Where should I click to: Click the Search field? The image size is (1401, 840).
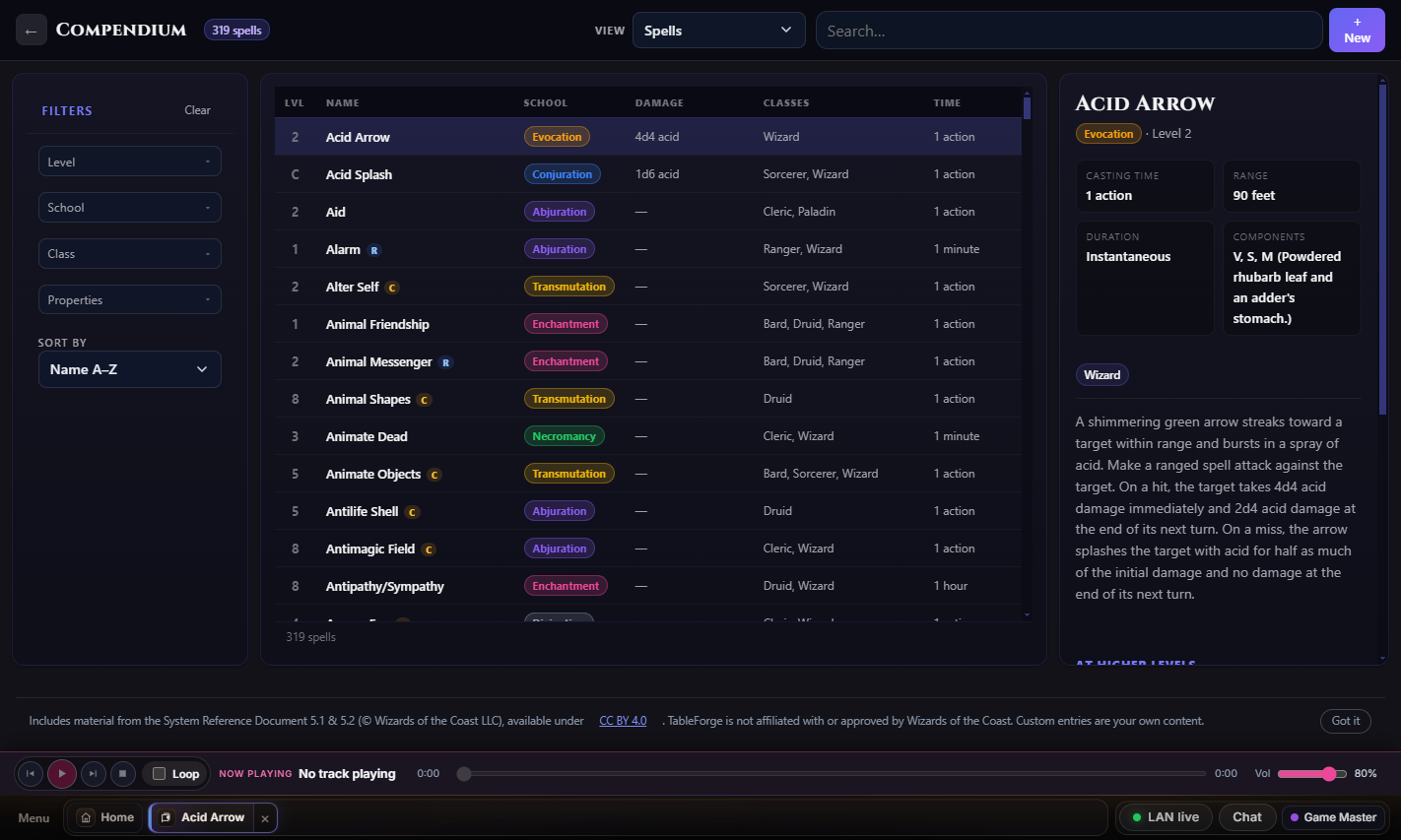(x=1069, y=31)
